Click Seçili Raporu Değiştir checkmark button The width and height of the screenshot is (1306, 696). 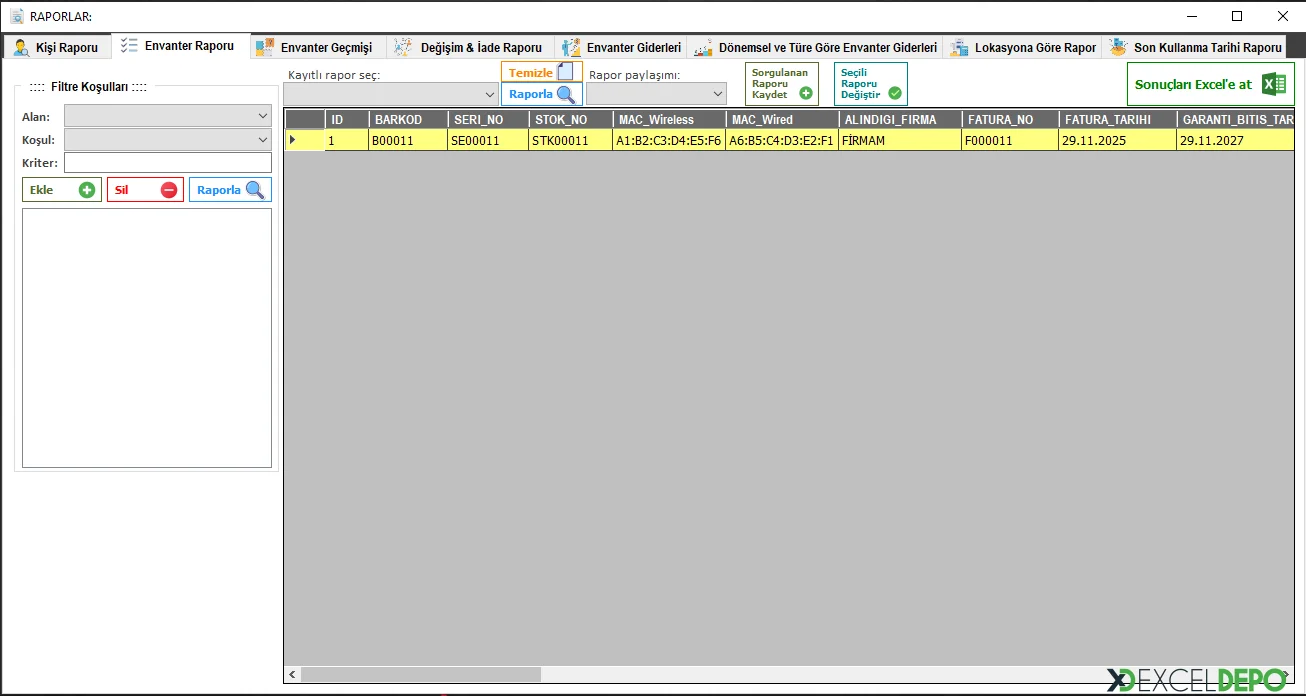870,84
